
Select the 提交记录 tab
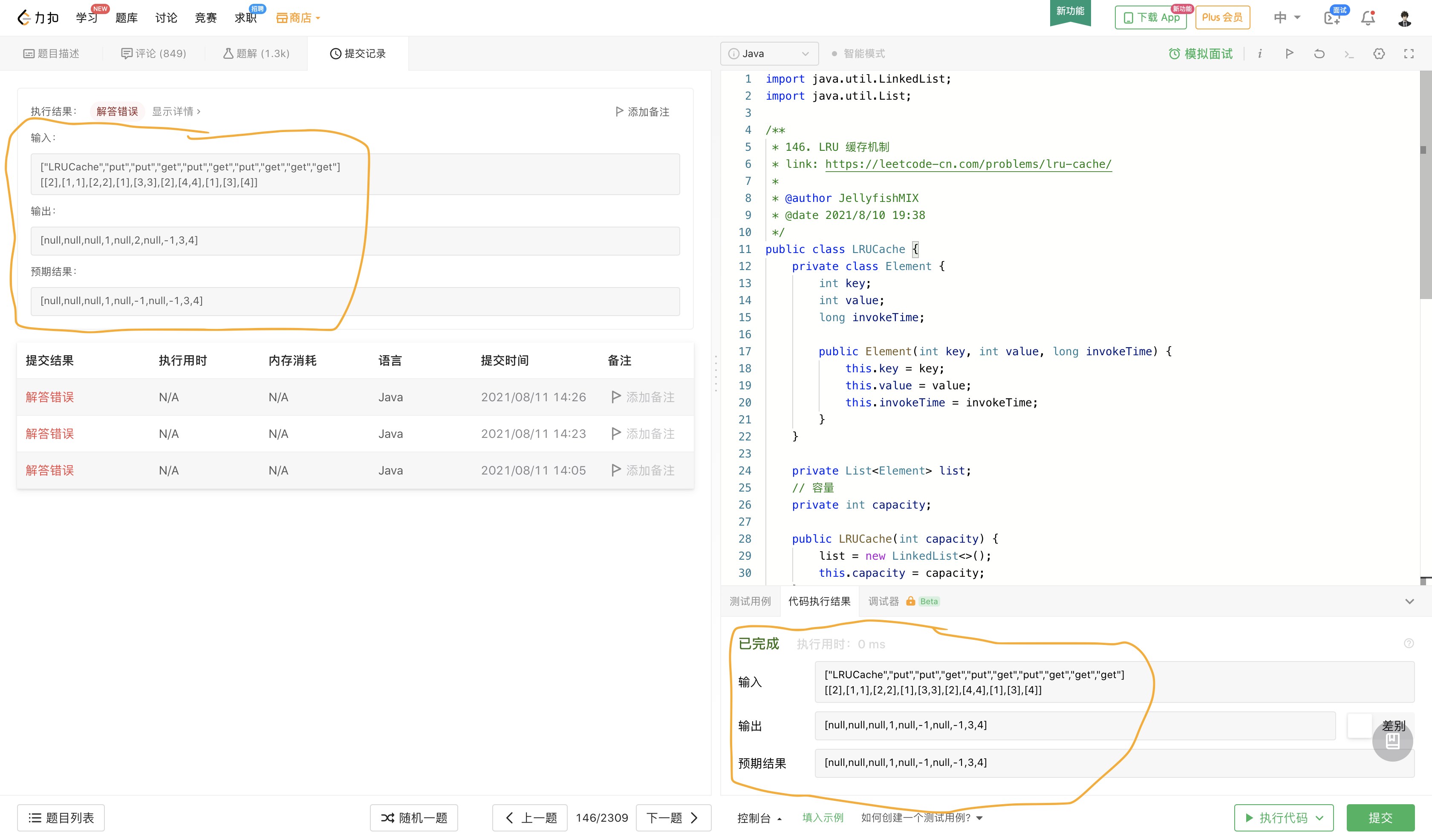tap(358, 53)
